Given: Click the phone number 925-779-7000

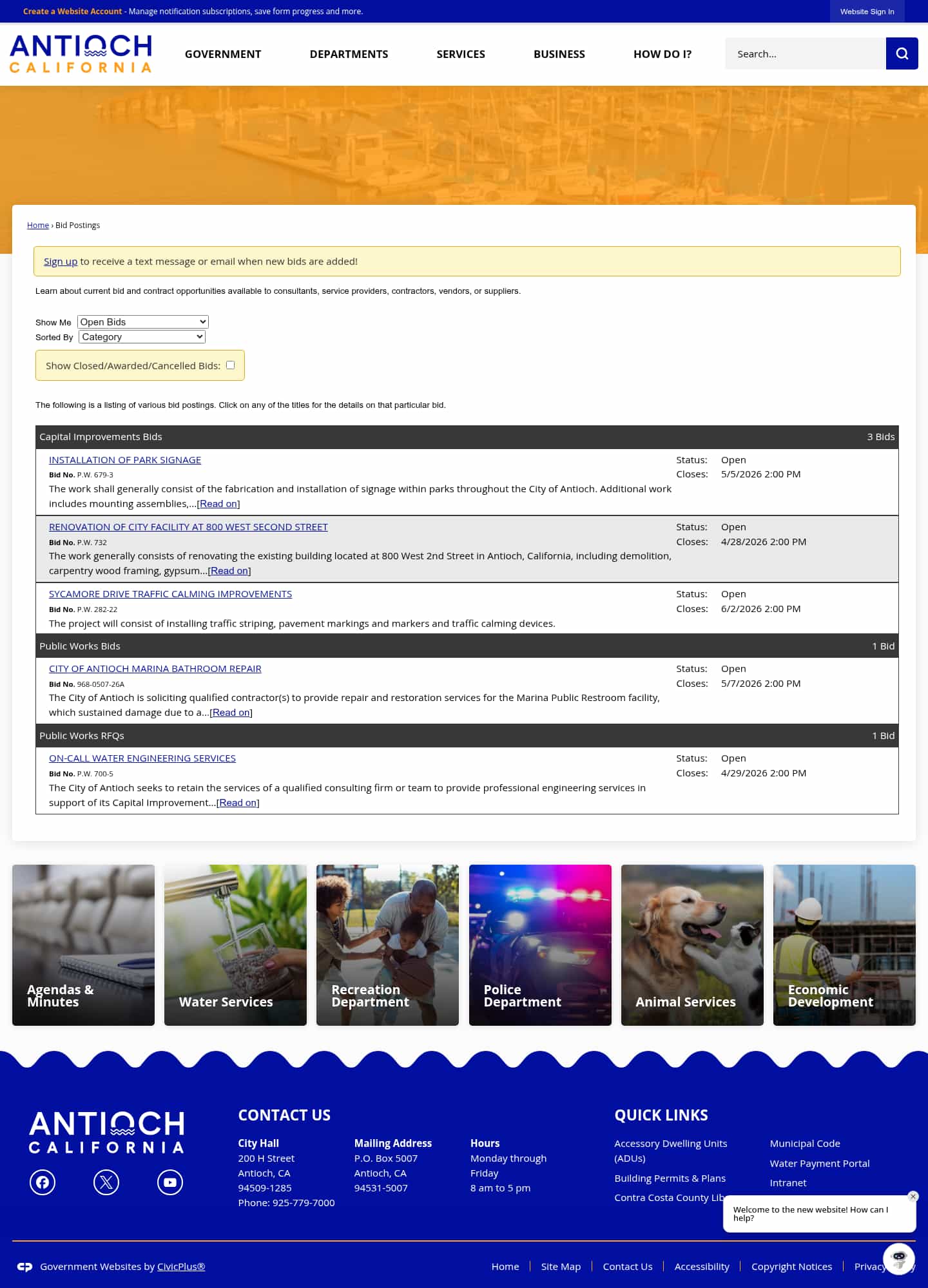Looking at the screenshot, I should (x=304, y=1202).
